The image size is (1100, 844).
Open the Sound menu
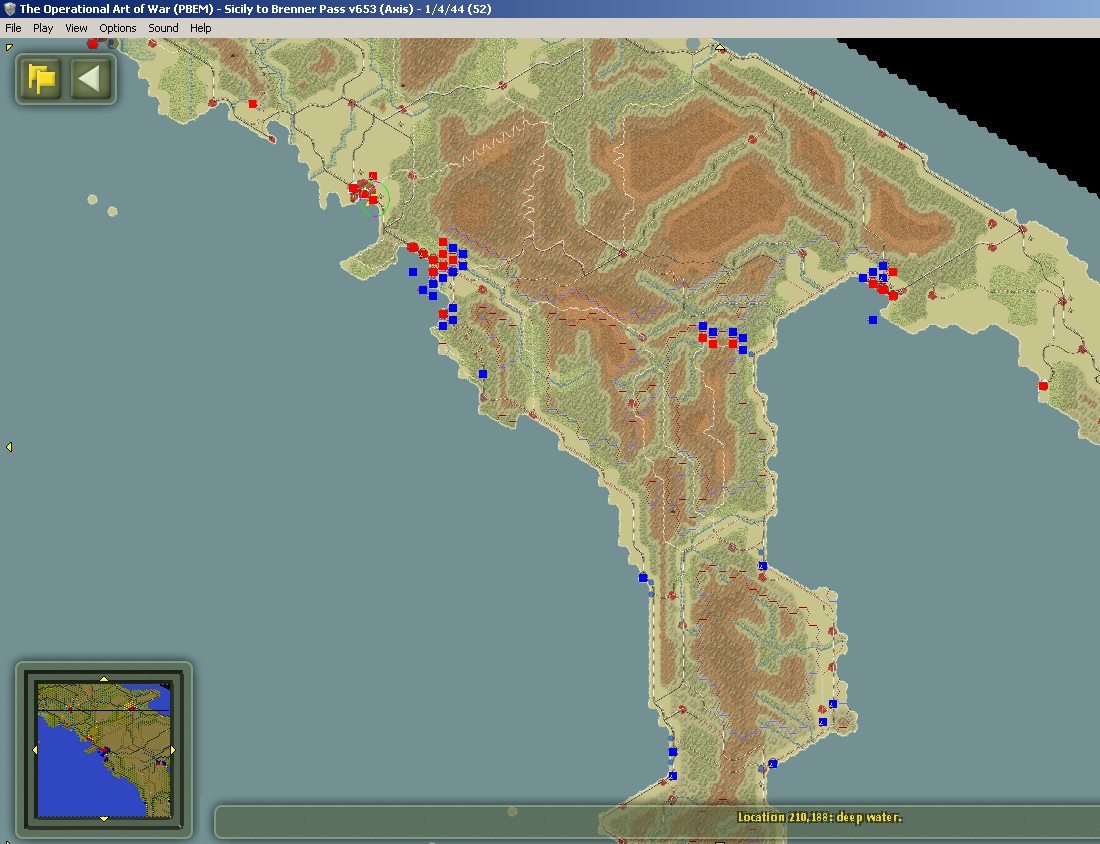(163, 28)
